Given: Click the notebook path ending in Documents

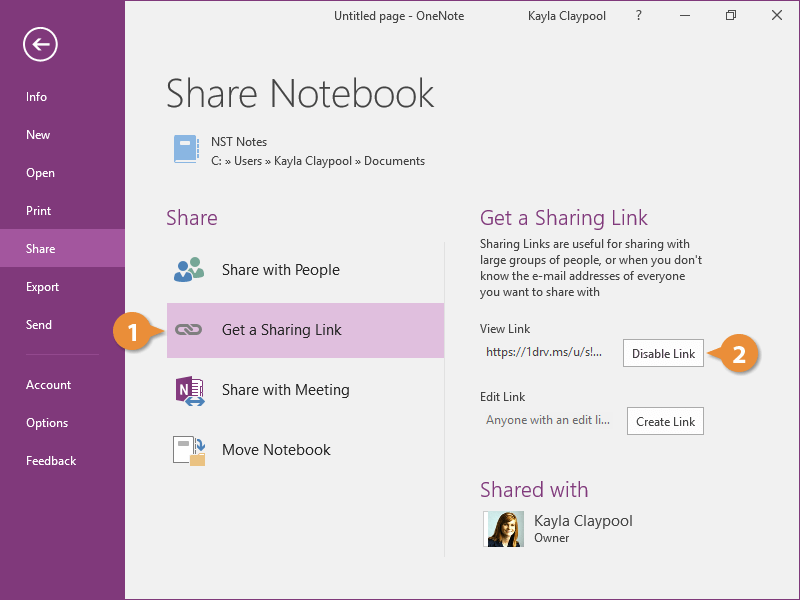Looking at the screenshot, I should pyautogui.click(x=318, y=161).
